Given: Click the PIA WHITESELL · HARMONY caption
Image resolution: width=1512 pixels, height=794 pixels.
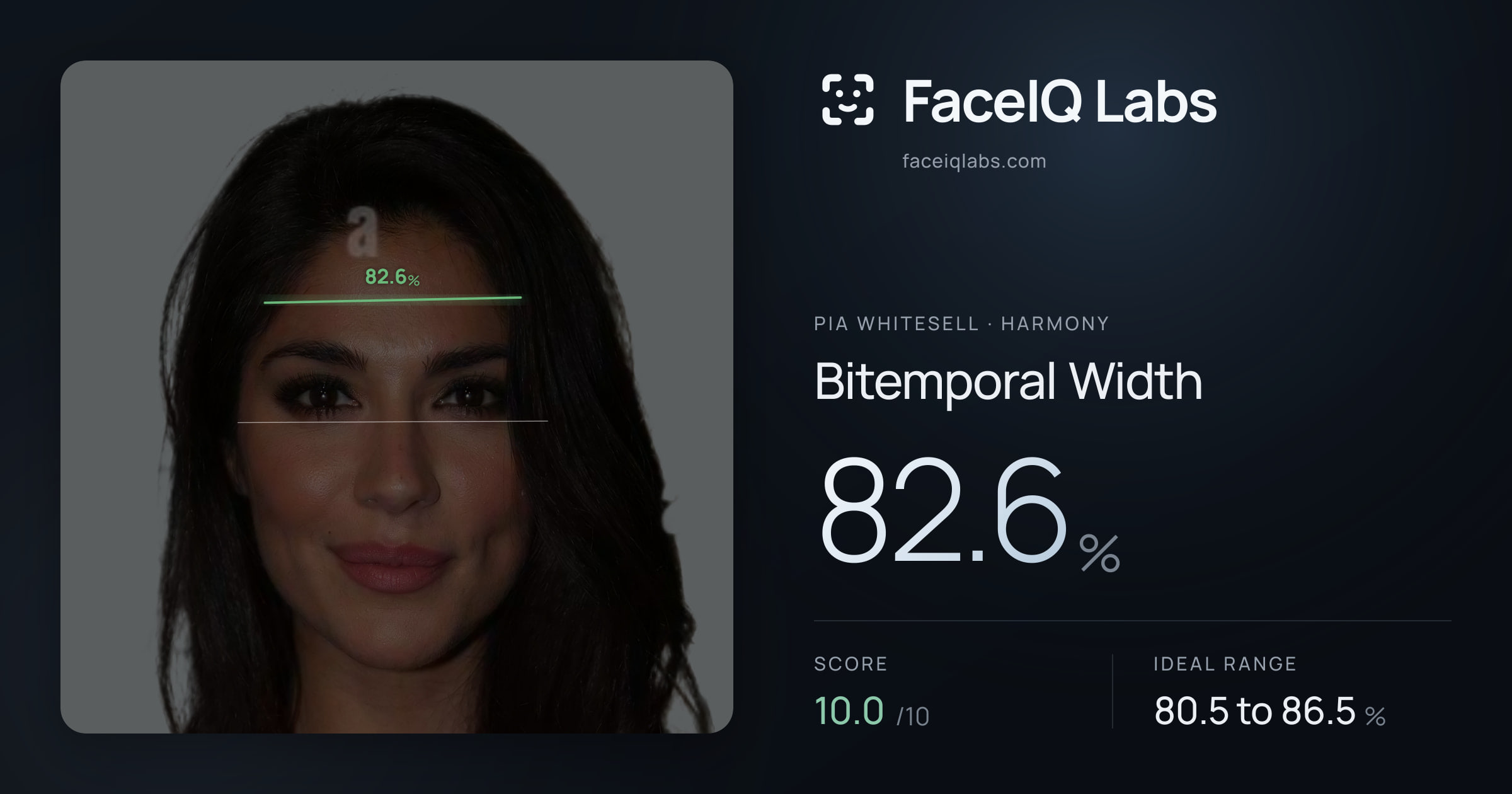Looking at the screenshot, I should (x=961, y=324).
